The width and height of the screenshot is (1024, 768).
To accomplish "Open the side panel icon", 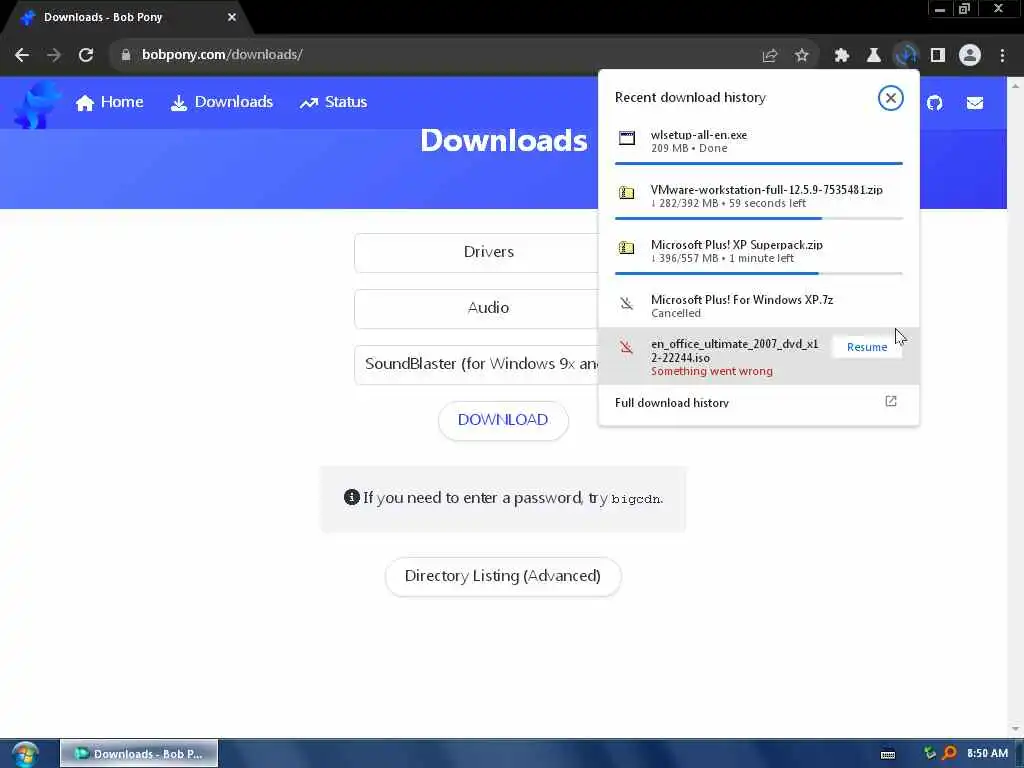I will tap(938, 56).
